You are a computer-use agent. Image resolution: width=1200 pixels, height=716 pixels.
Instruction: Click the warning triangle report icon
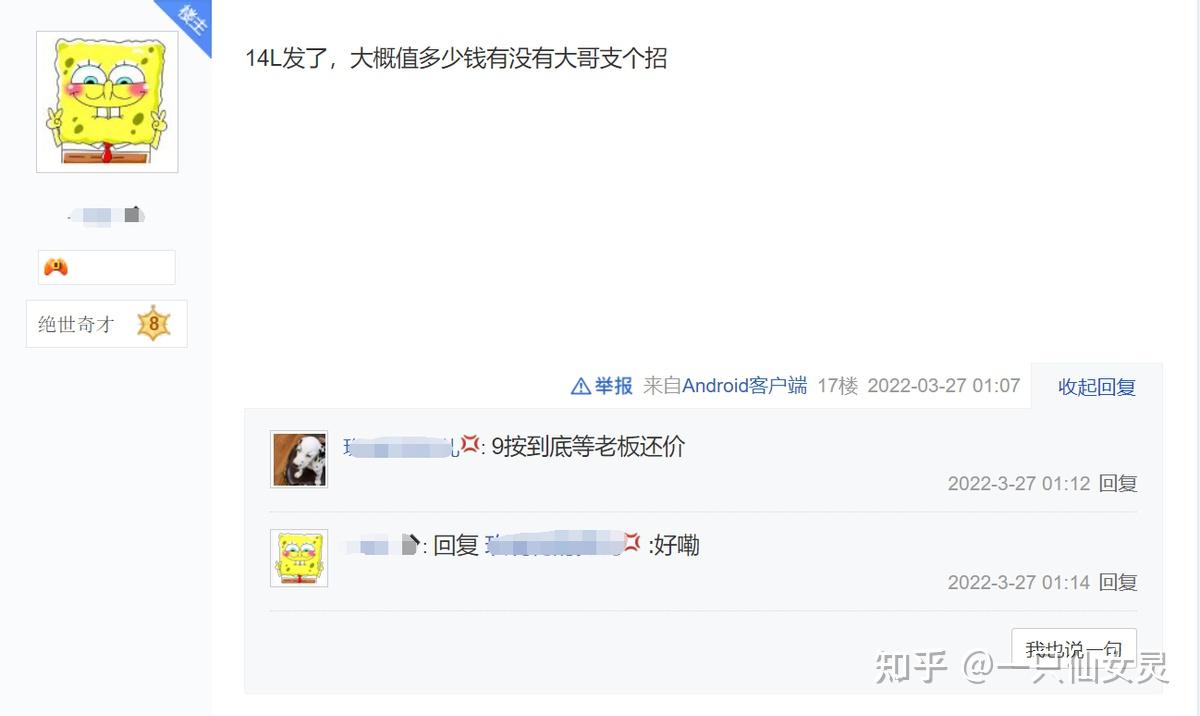tap(580, 386)
